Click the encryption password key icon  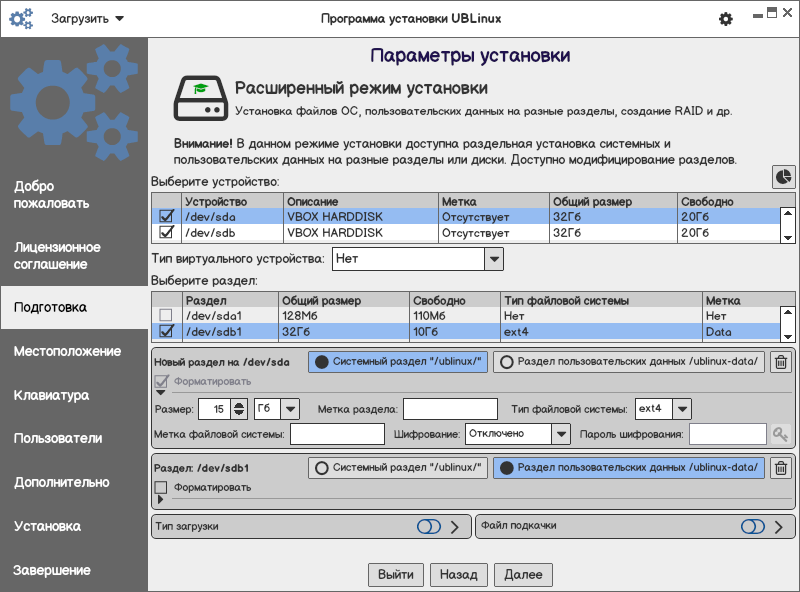click(x=780, y=434)
